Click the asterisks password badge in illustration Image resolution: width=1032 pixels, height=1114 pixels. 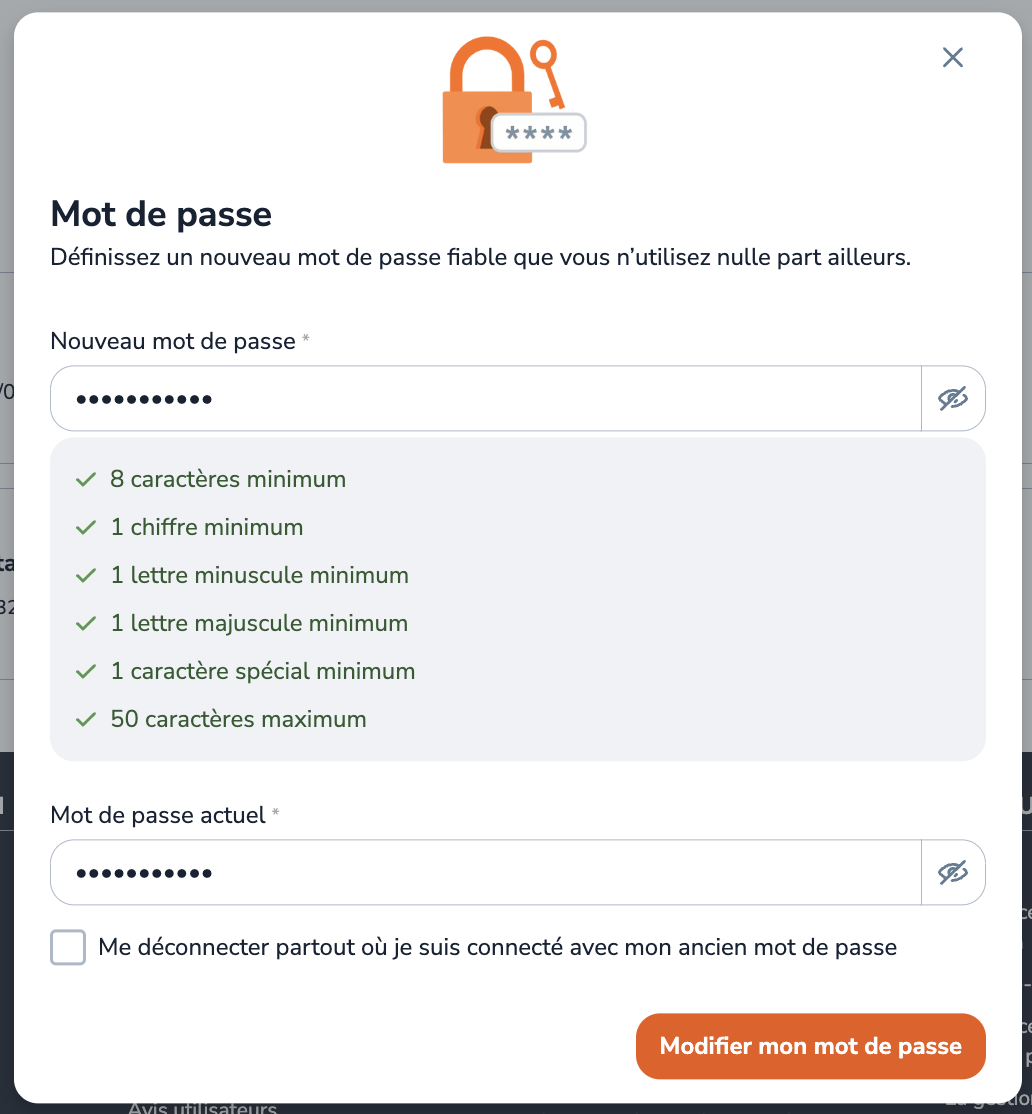click(538, 133)
